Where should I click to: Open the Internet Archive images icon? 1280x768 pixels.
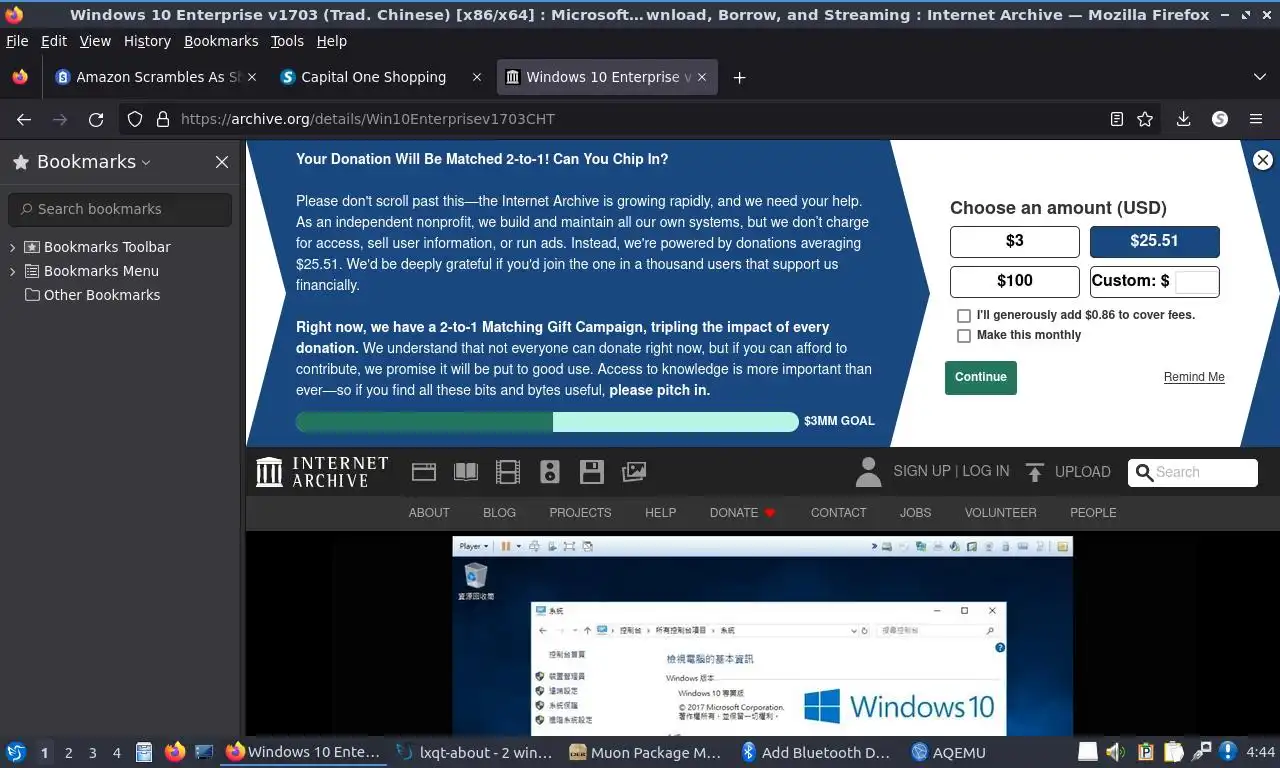(634, 472)
